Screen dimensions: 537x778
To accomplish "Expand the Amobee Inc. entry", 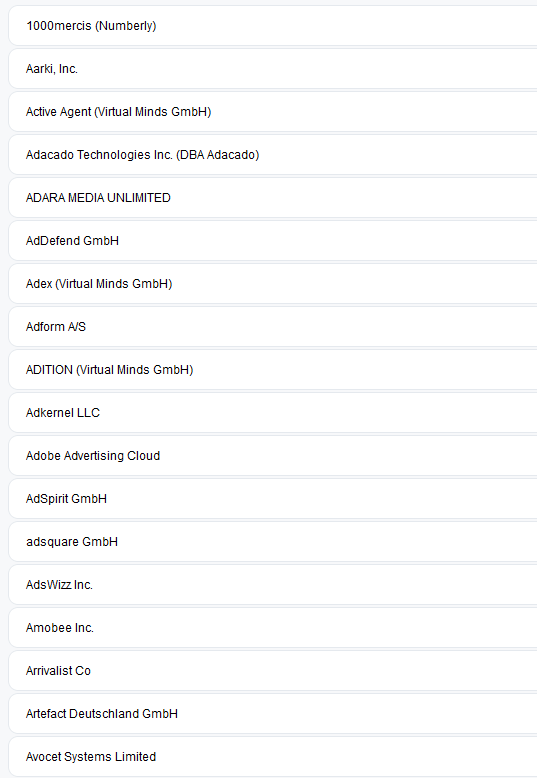I will coord(273,628).
